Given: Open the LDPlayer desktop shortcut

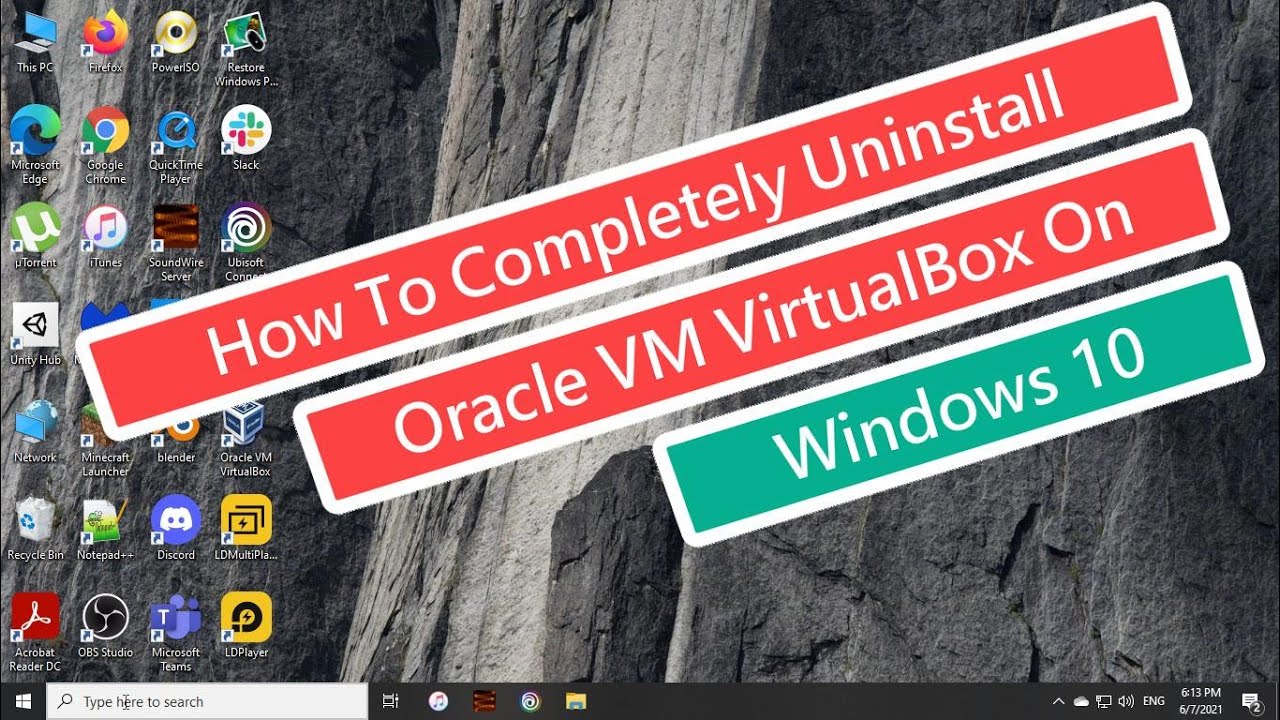Looking at the screenshot, I should coord(245,626).
